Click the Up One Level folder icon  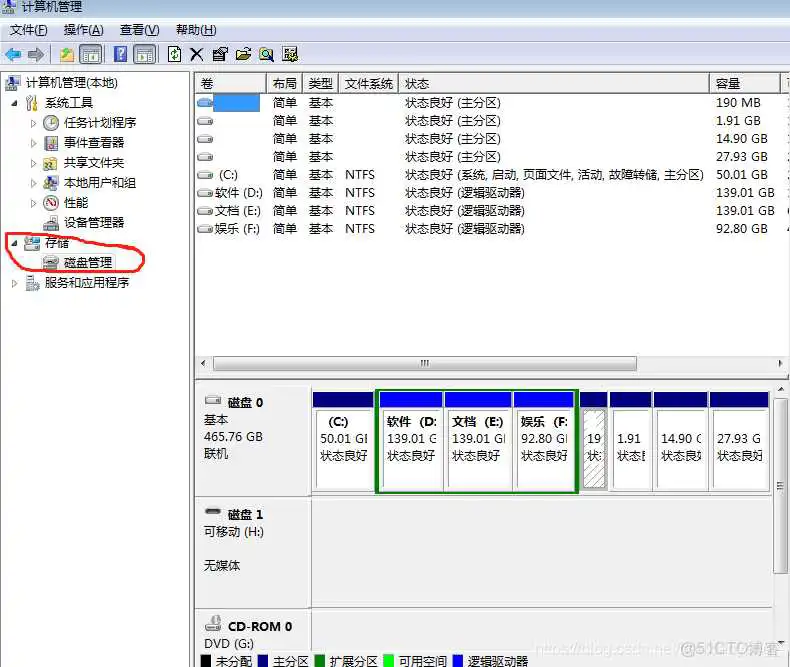67,54
